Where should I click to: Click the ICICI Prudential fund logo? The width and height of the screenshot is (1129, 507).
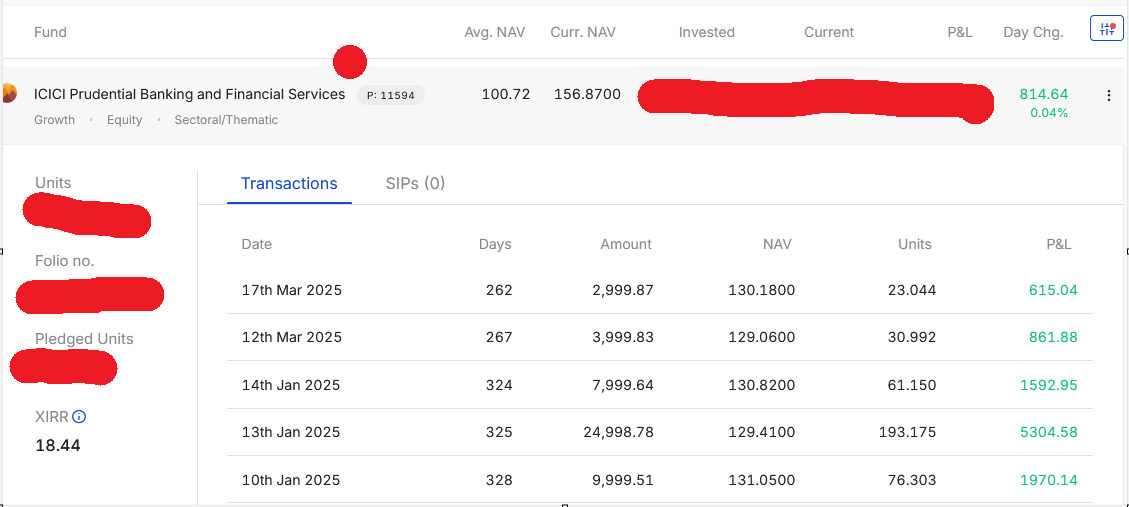point(8,94)
